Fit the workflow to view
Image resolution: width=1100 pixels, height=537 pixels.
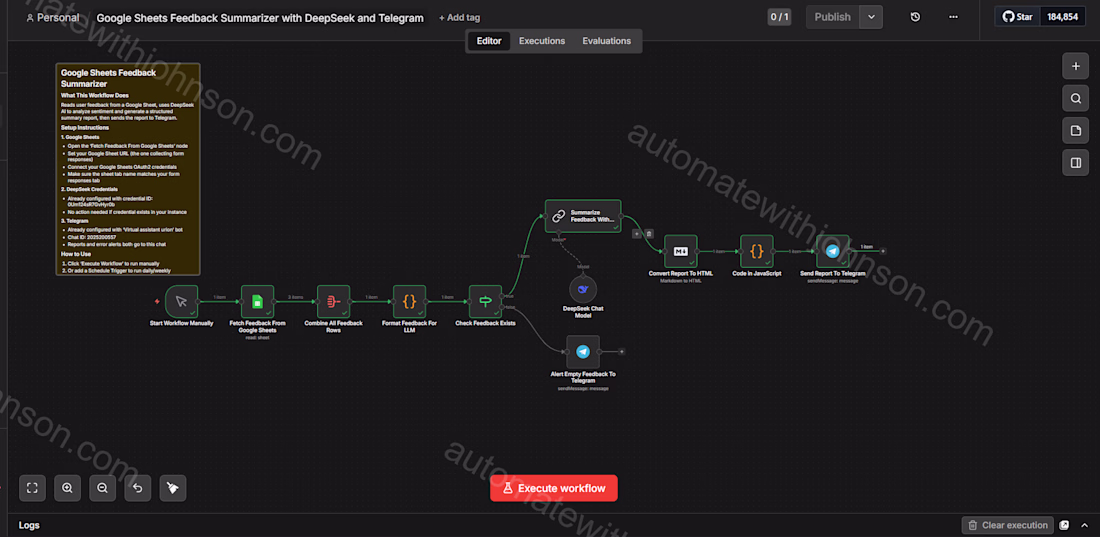(32, 488)
